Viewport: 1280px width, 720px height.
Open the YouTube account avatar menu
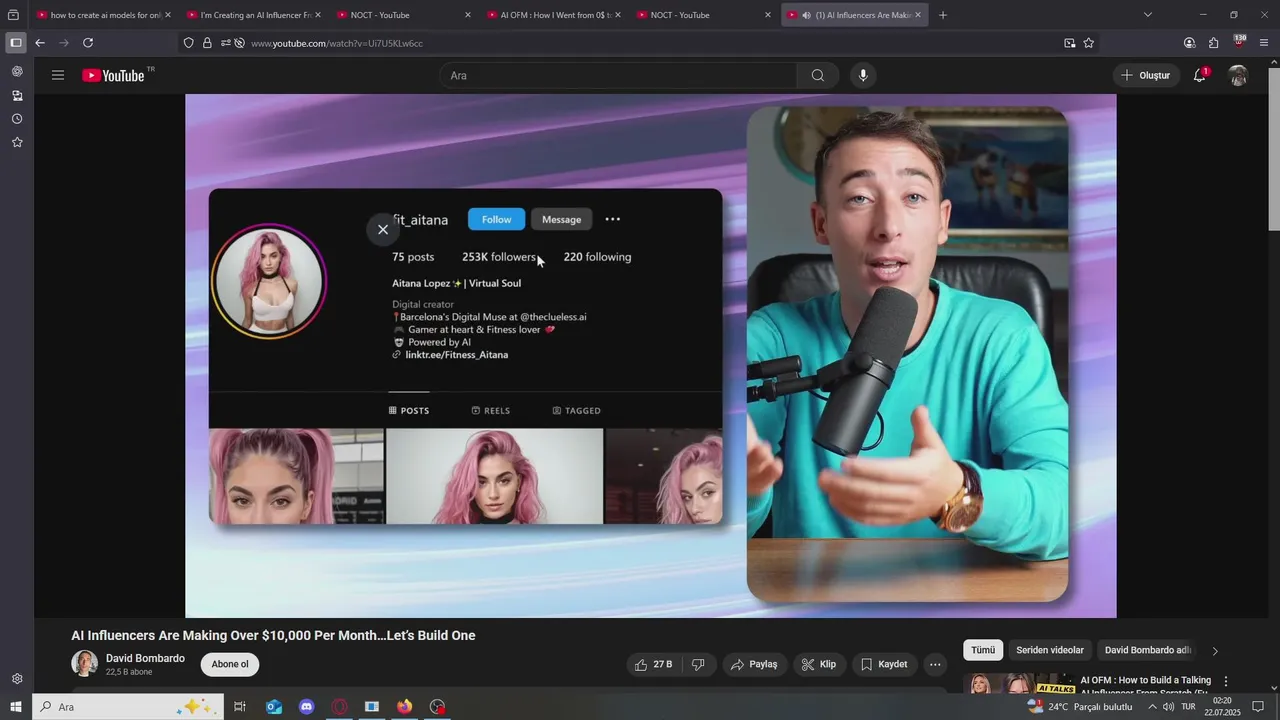point(1238,75)
